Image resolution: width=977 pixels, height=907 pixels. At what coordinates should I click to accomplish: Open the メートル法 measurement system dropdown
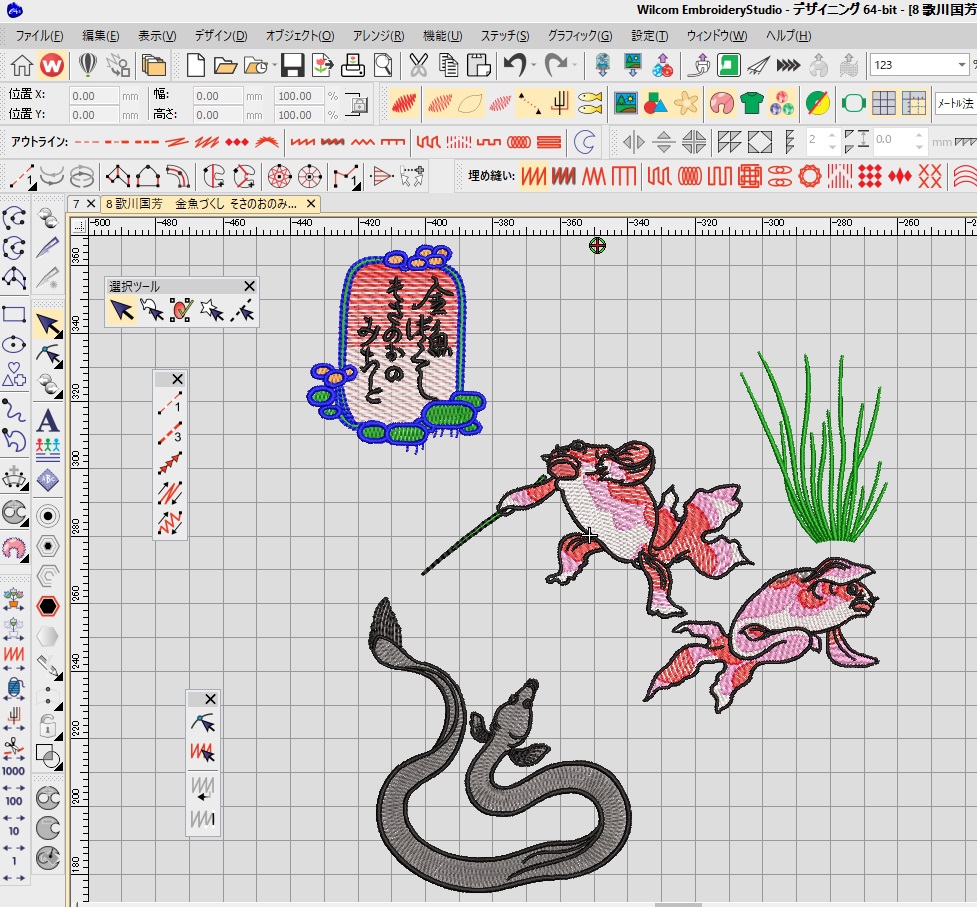tap(955, 103)
